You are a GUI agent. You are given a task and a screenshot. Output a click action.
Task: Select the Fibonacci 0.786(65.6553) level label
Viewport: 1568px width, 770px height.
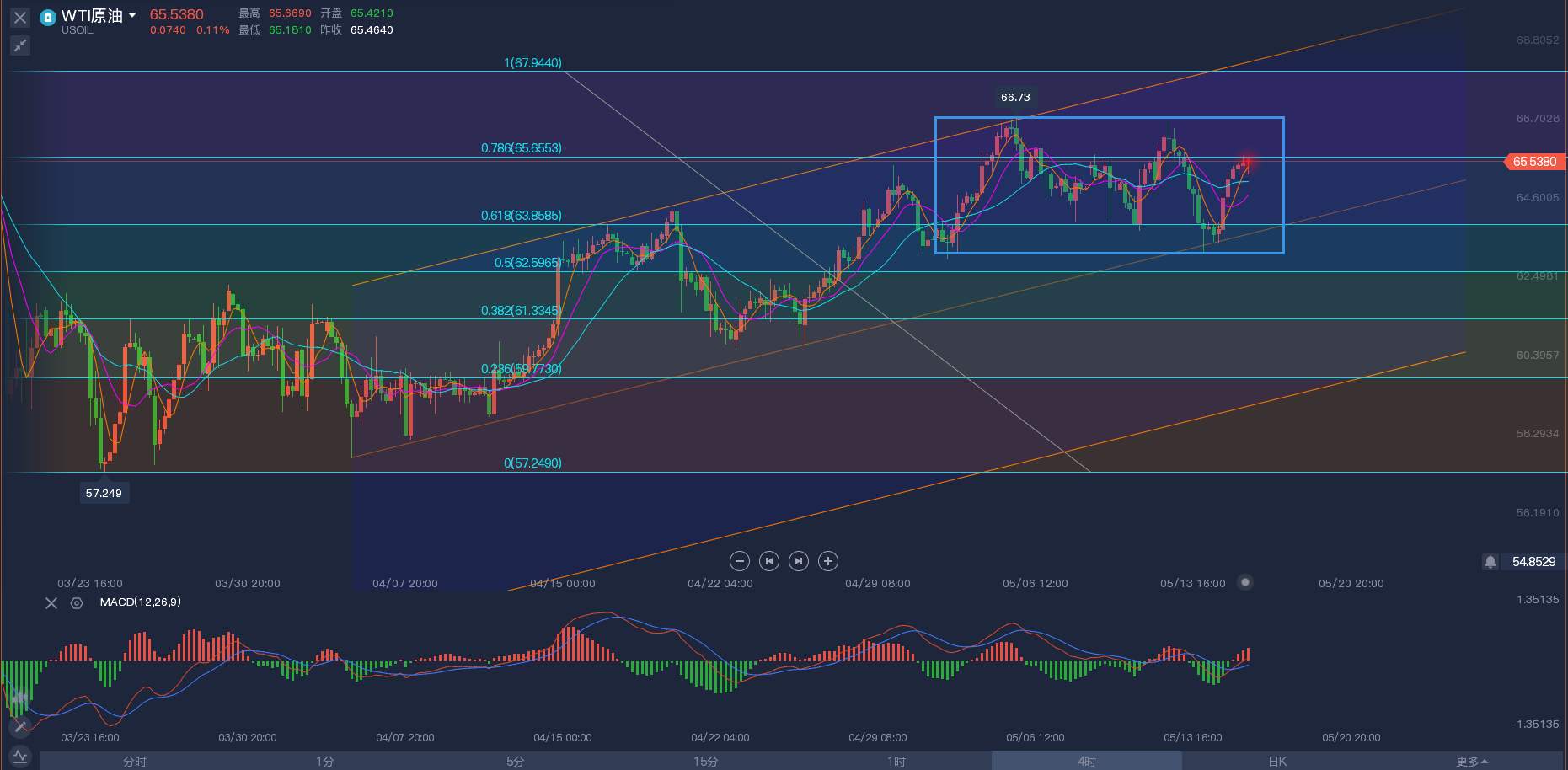(x=522, y=148)
